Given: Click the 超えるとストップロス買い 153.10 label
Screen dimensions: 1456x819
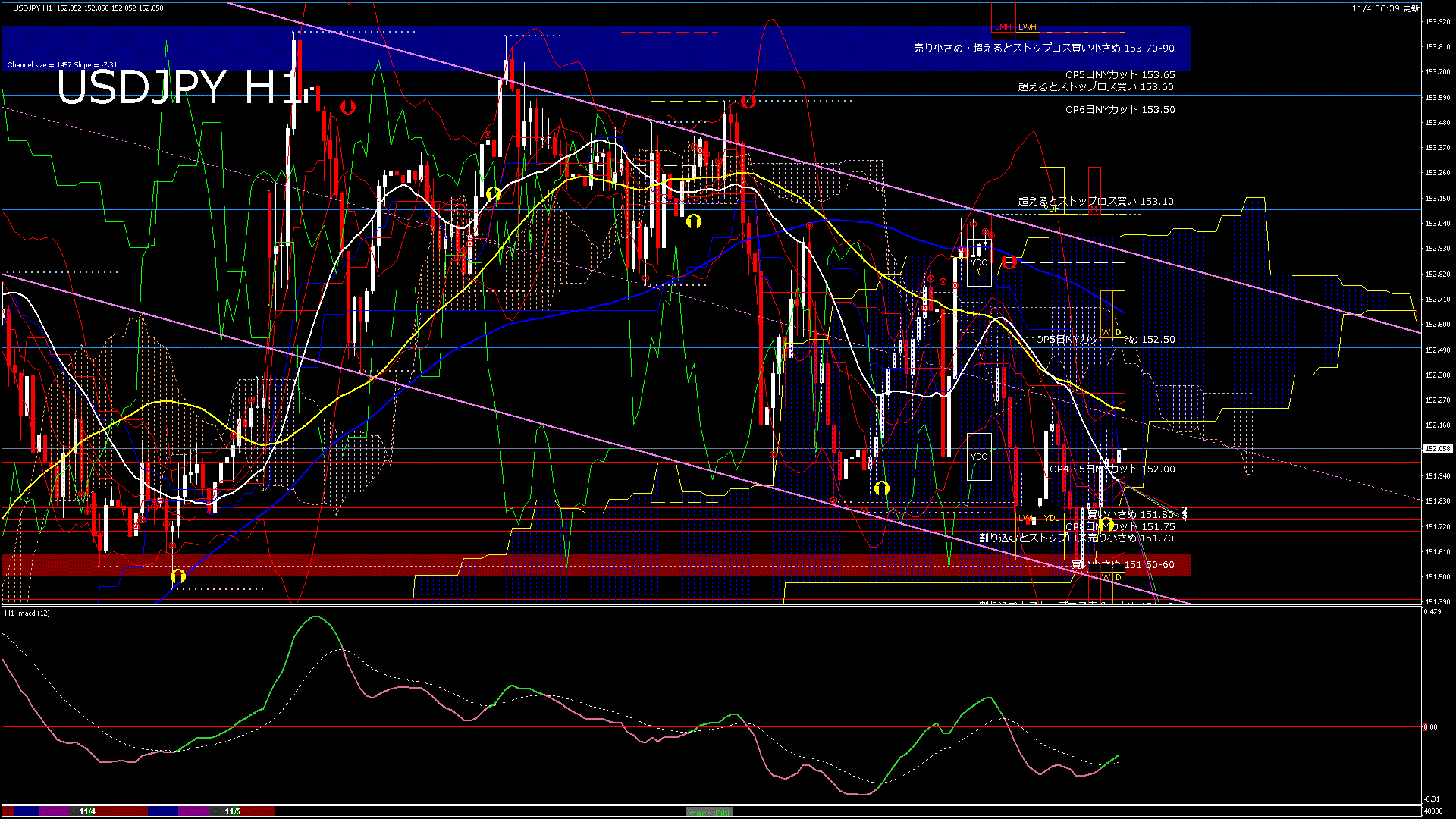Looking at the screenshot, I should coord(1095,202).
